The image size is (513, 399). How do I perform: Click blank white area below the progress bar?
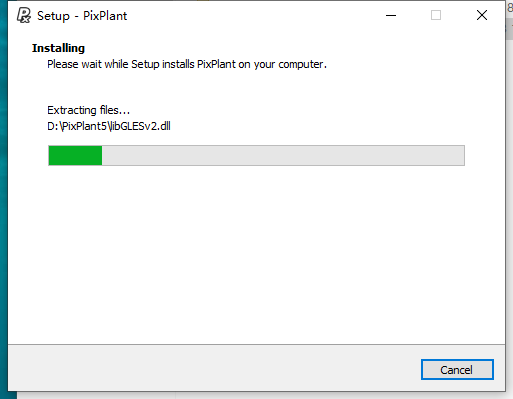point(257,253)
